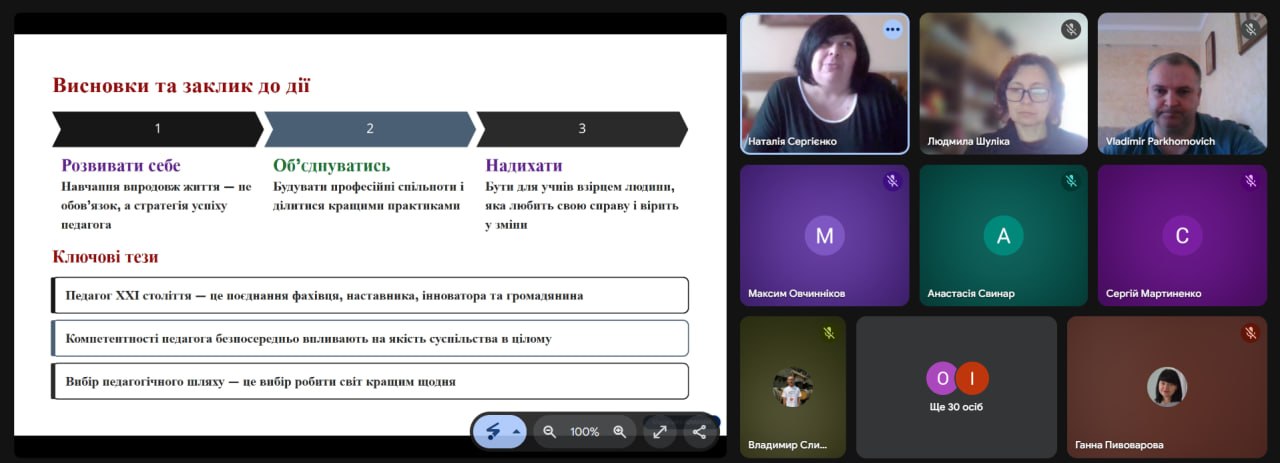The width and height of the screenshot is (1280, 463).
Task: Open more options on Наталія Сергієнко tile
Action: (x=892, y=29)
